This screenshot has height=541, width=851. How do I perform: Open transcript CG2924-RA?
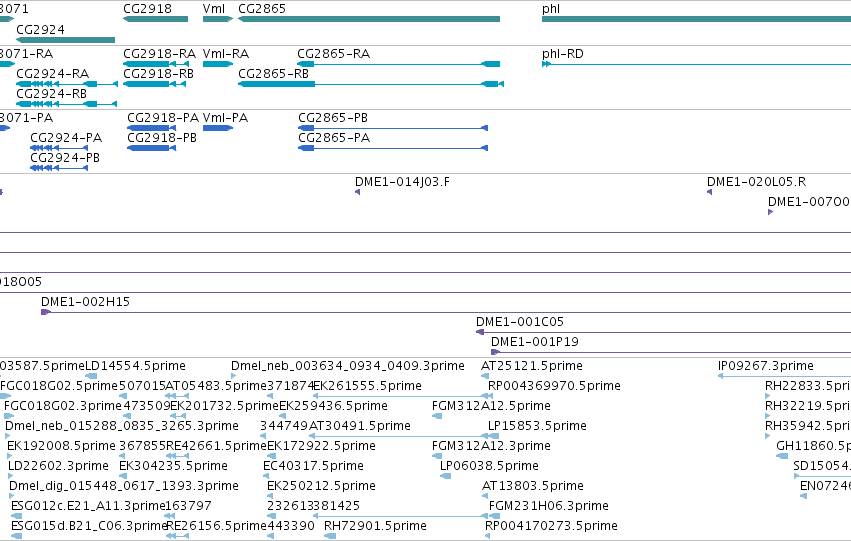[52, 73]
